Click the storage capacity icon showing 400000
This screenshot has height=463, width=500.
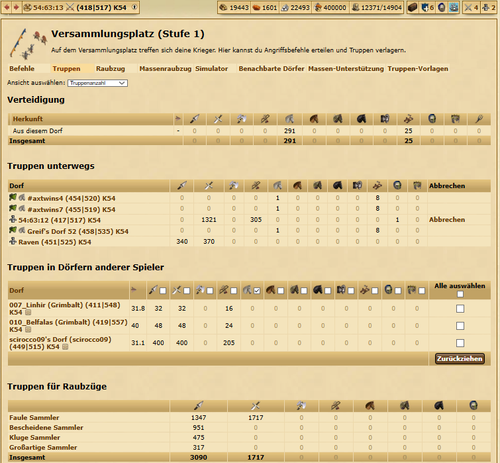click(318, 7)
